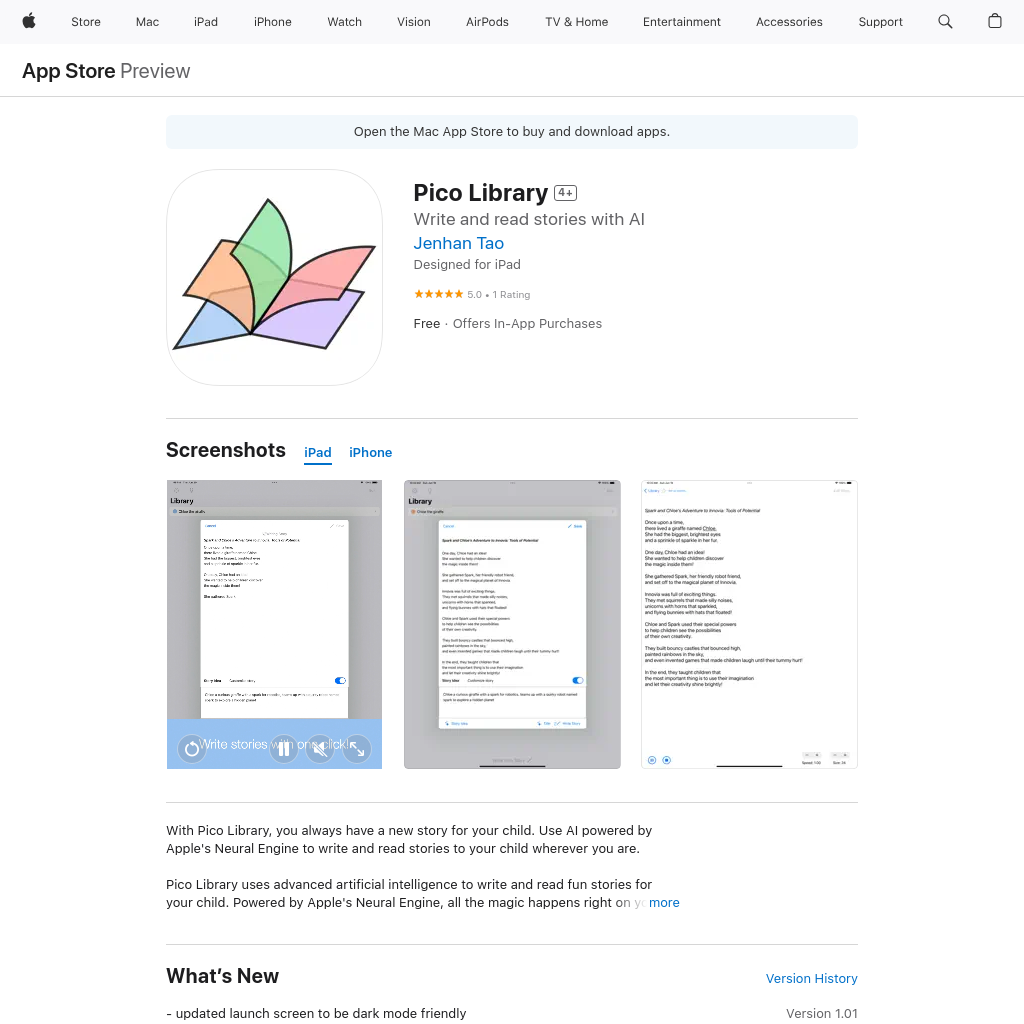
Task: Select the filled radio button in third screenshot
Action: click(666, 760)
